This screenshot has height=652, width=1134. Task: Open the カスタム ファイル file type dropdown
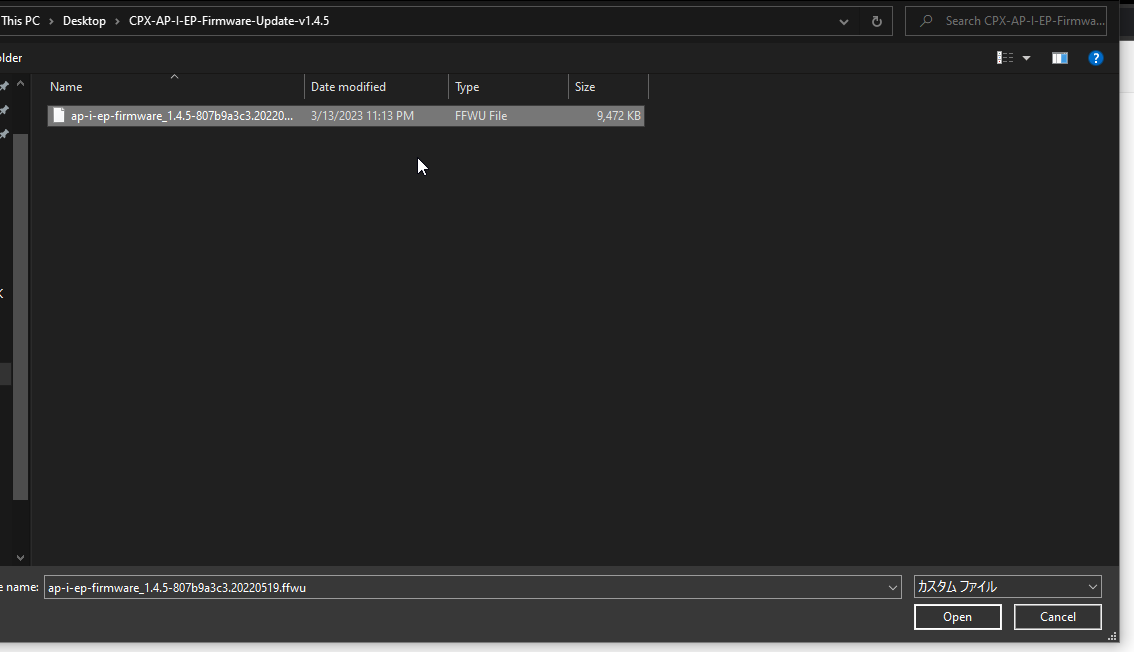click(1007, 587)
